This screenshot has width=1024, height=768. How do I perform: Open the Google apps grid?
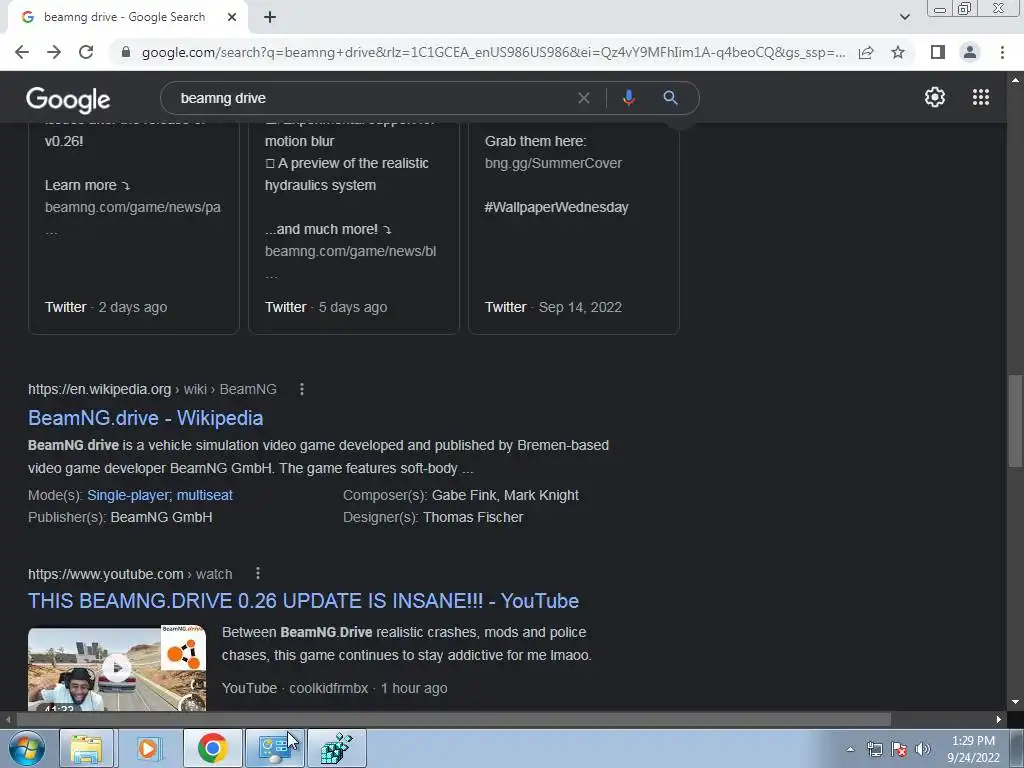click(x=980, y=97)
